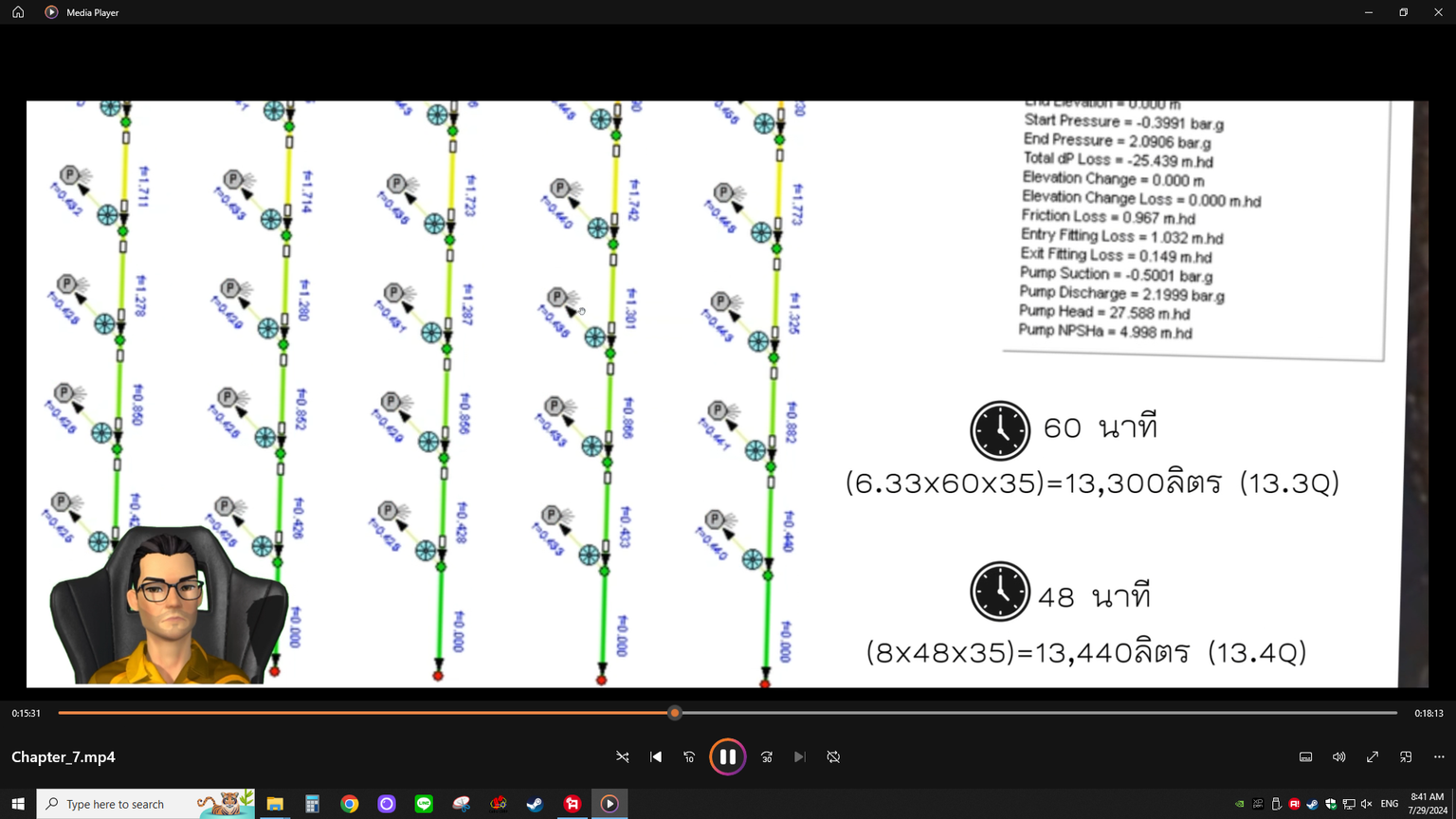
Task: Toggle repeat mode
Action: point(833,756)
